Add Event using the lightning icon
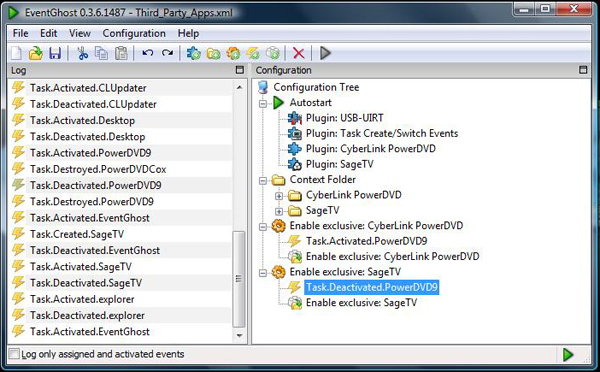The height and width of the screenshot is (372, 600). click(x=253, y=53)
